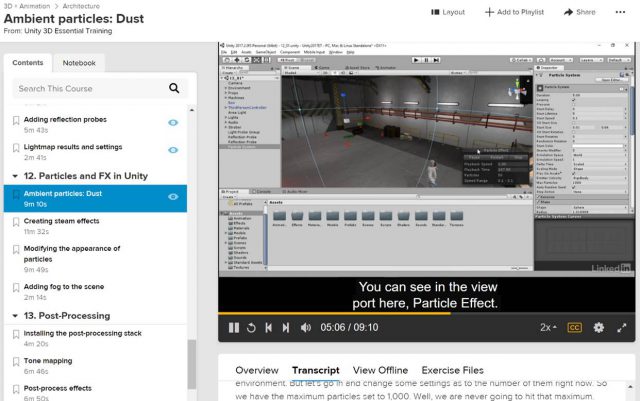Collapse section 13. Post-Processing
The width and height of the screenshot is (640, 401).
pos(15,316)
